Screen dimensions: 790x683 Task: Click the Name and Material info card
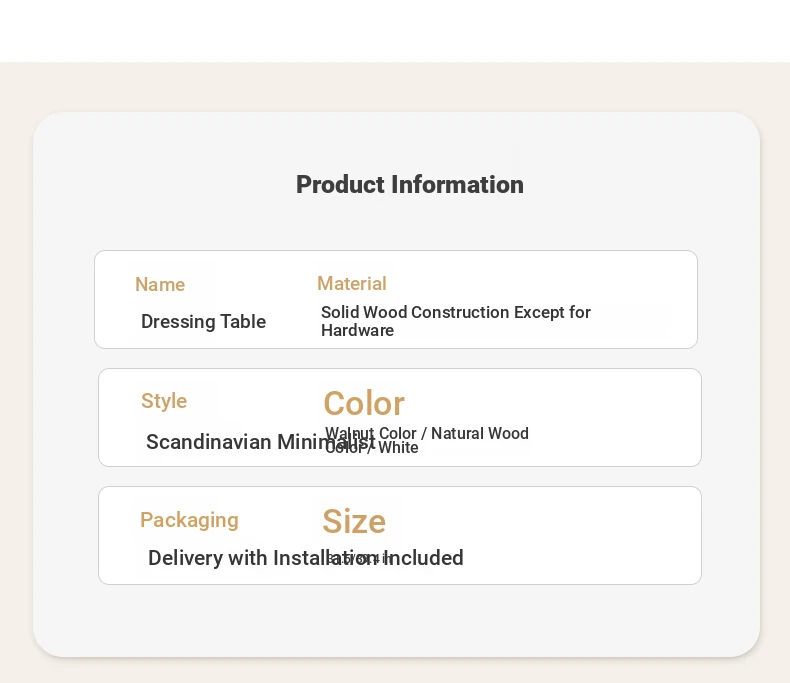(396, 299)
